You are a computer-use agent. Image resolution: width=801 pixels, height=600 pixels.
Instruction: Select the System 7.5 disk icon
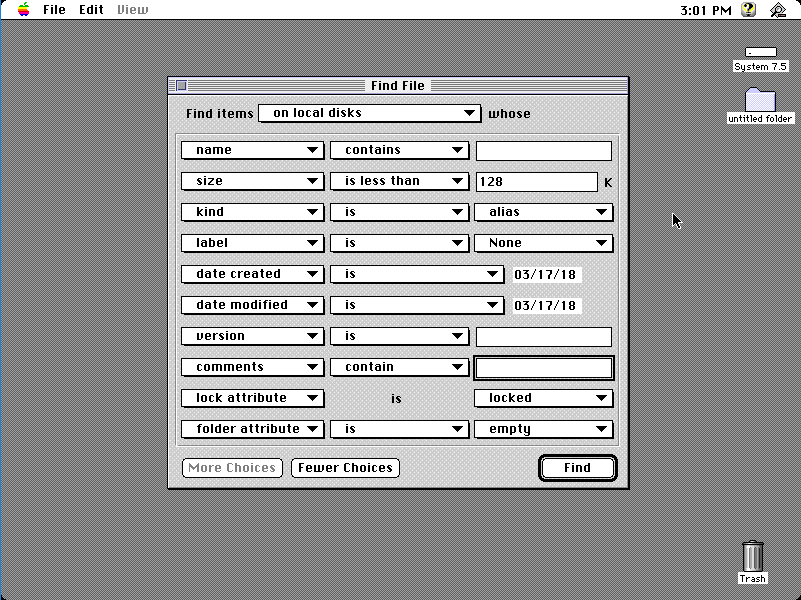point(760,53)
